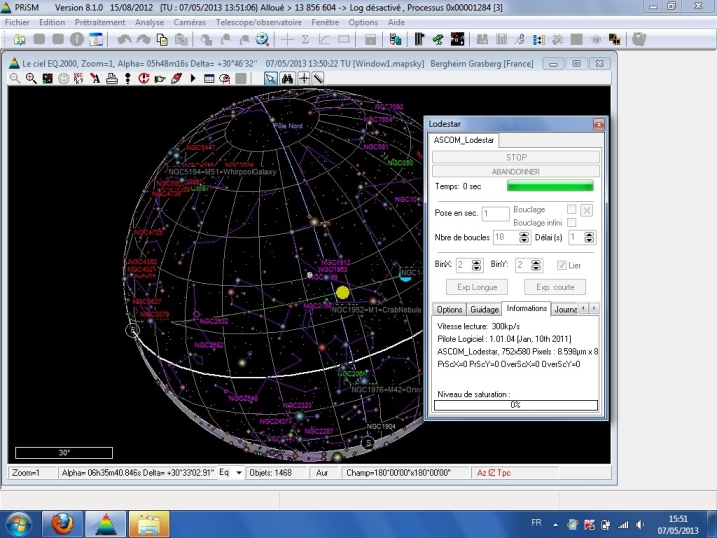Click the green exposure progress bar
This screenshot has height=538, width=717.
point(549,186)
